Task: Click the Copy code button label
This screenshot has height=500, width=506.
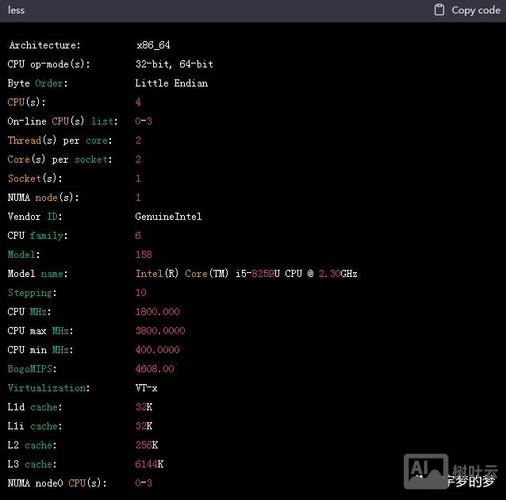Action: click(x=476, y=10)
